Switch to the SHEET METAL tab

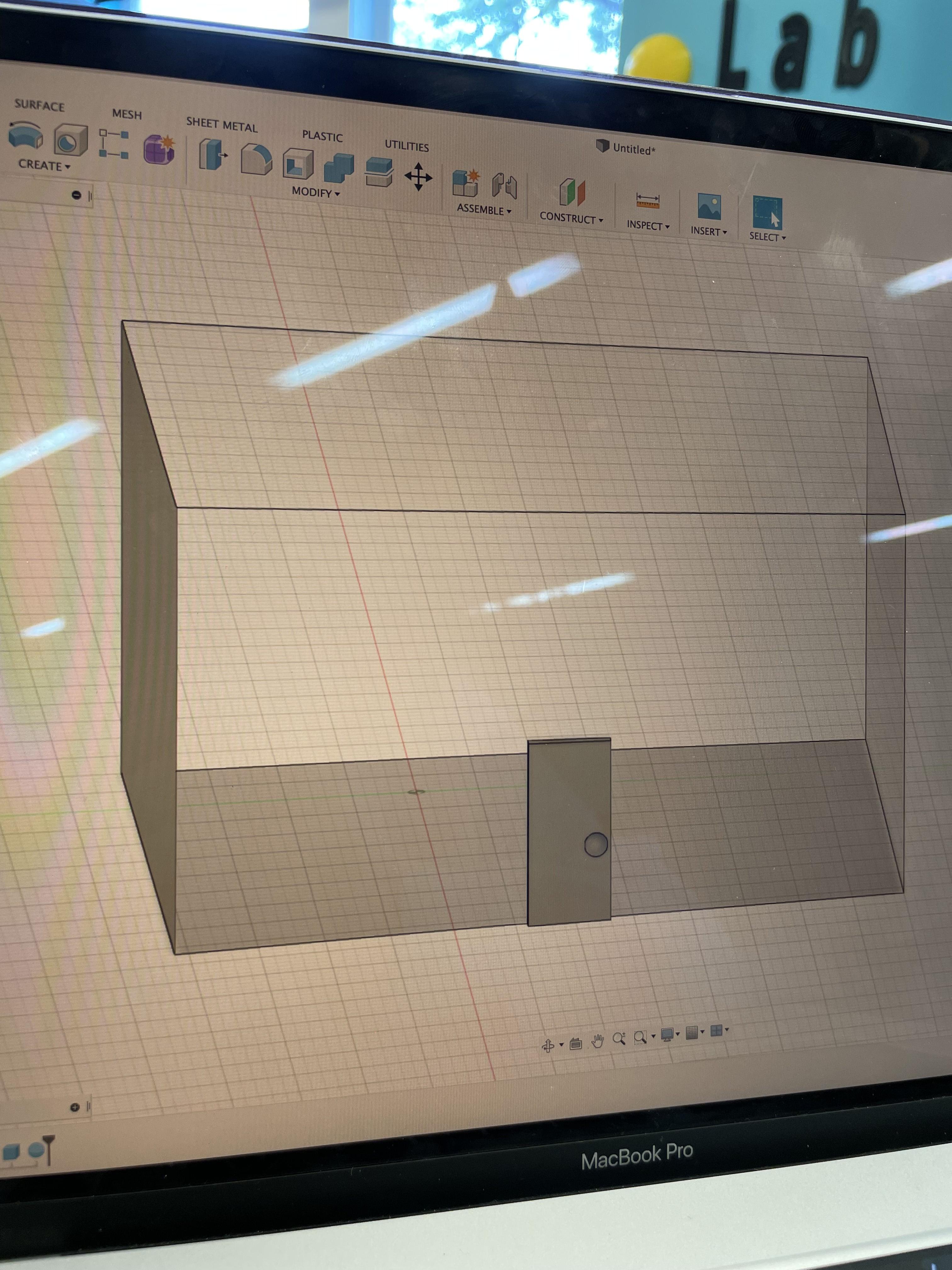[222, 125]
